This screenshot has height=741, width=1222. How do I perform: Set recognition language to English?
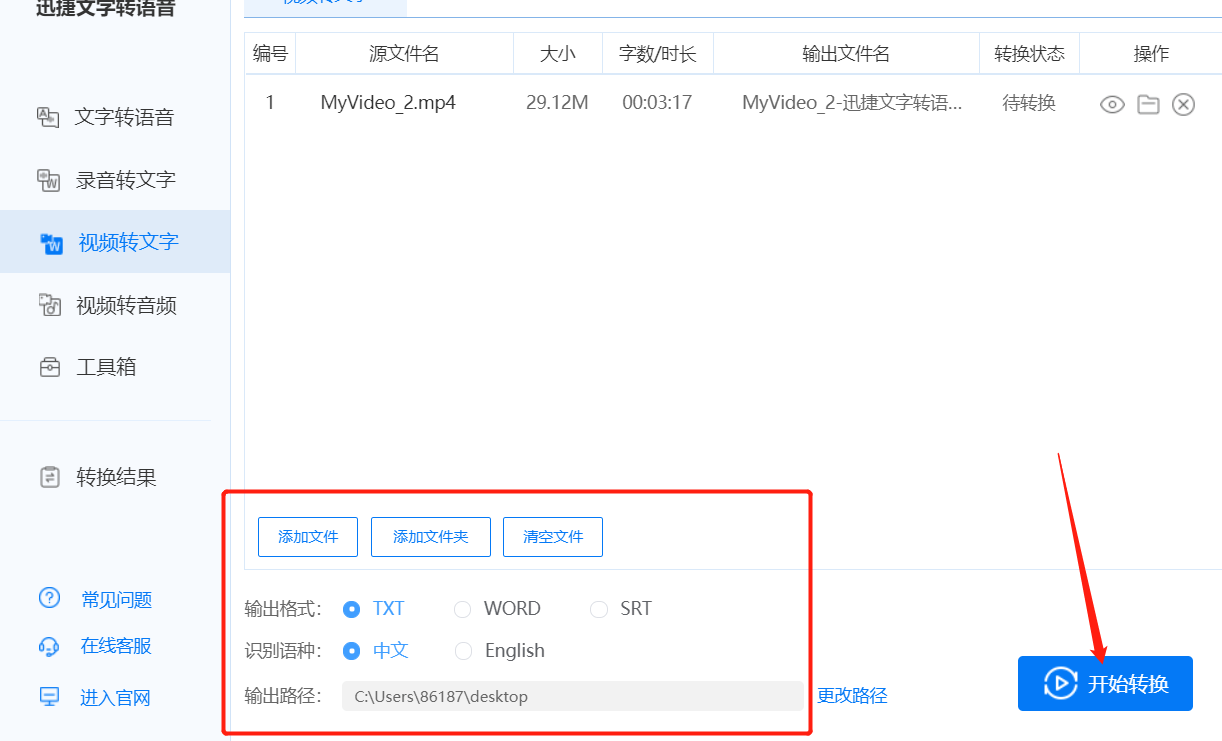click(462, 651)
